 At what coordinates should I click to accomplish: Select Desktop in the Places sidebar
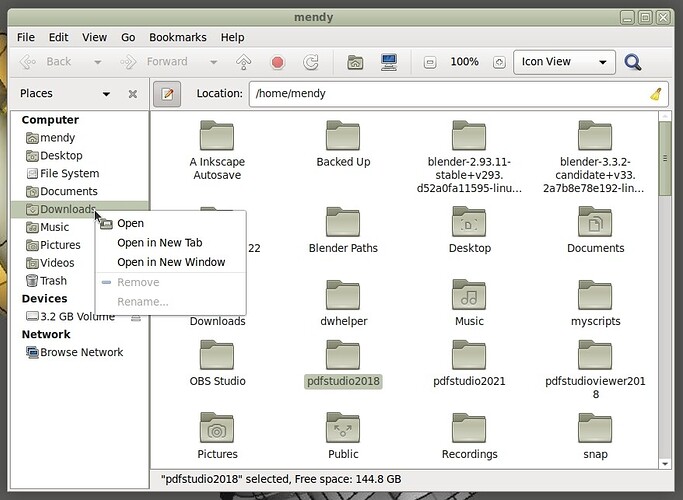point(80,156)
